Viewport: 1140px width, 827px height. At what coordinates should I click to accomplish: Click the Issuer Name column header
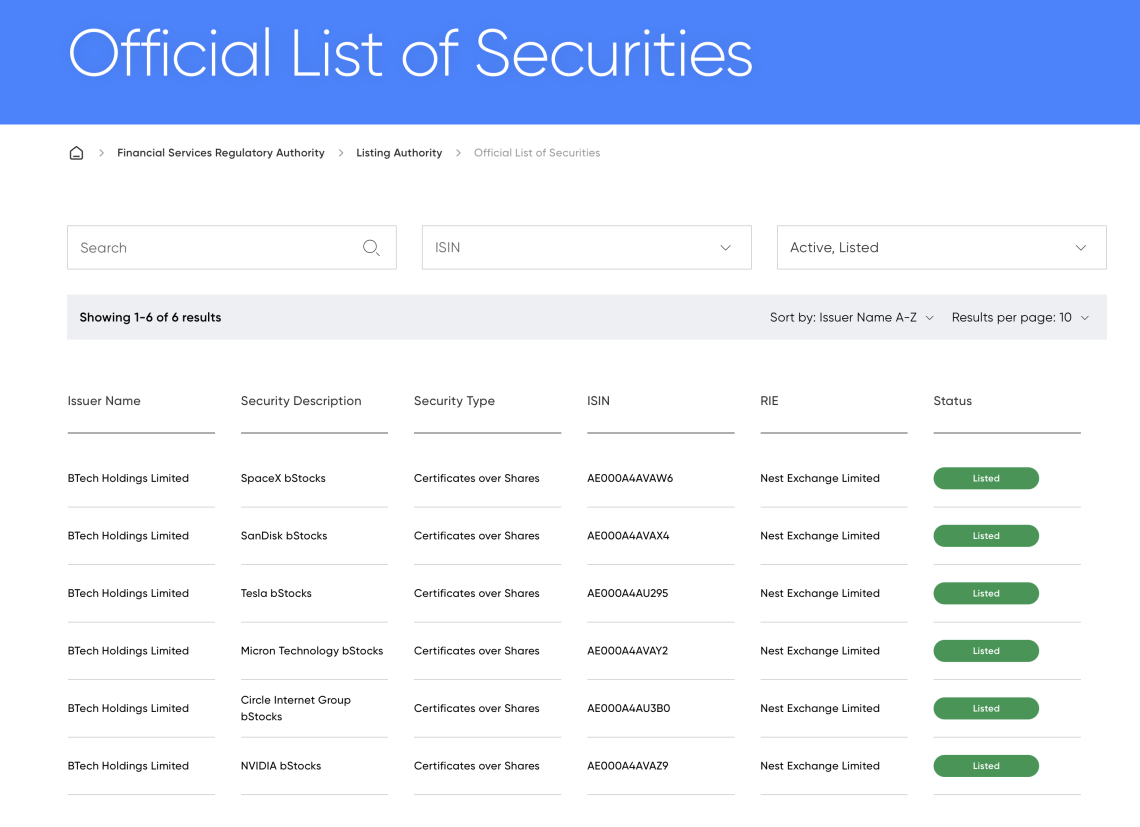pos(104,401)
